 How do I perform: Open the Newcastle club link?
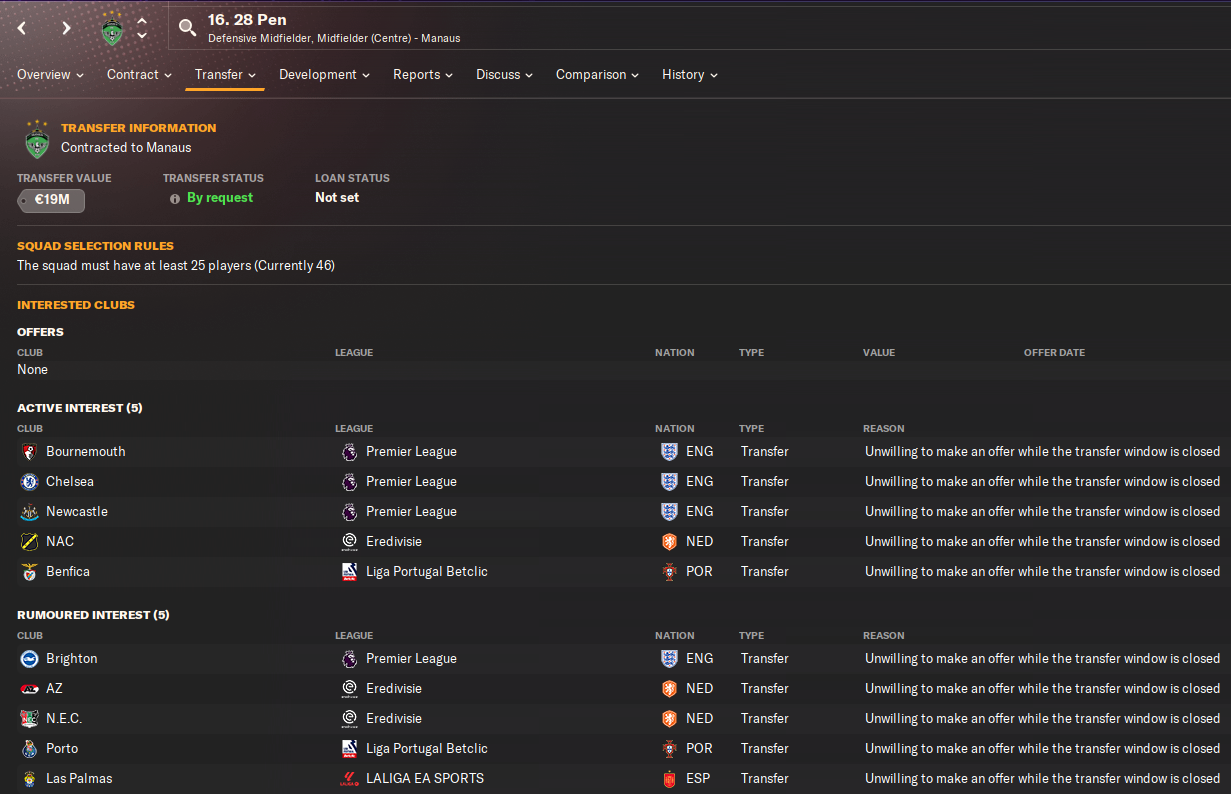coord(77,512)
